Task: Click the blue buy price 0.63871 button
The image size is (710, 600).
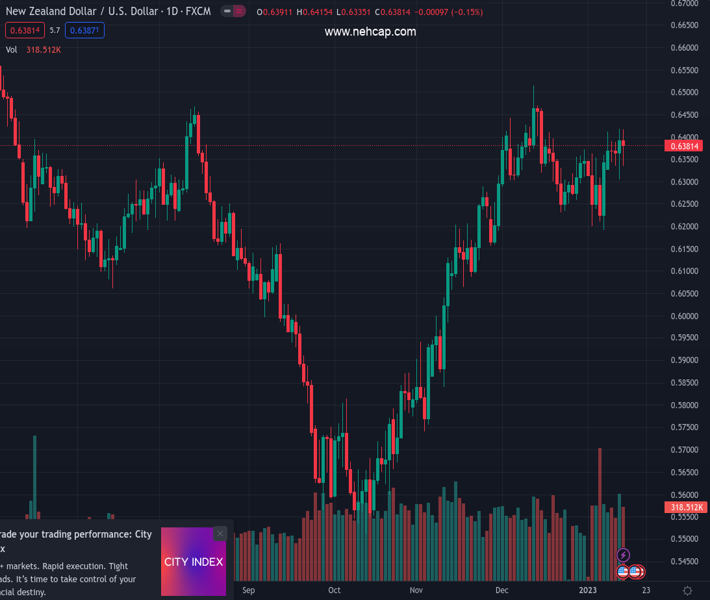Action: 85,31
